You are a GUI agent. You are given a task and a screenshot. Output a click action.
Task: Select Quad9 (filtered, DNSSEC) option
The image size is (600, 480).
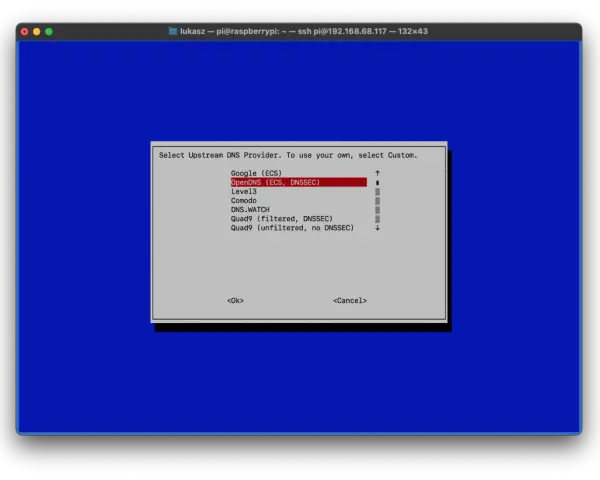click(282, 219)
